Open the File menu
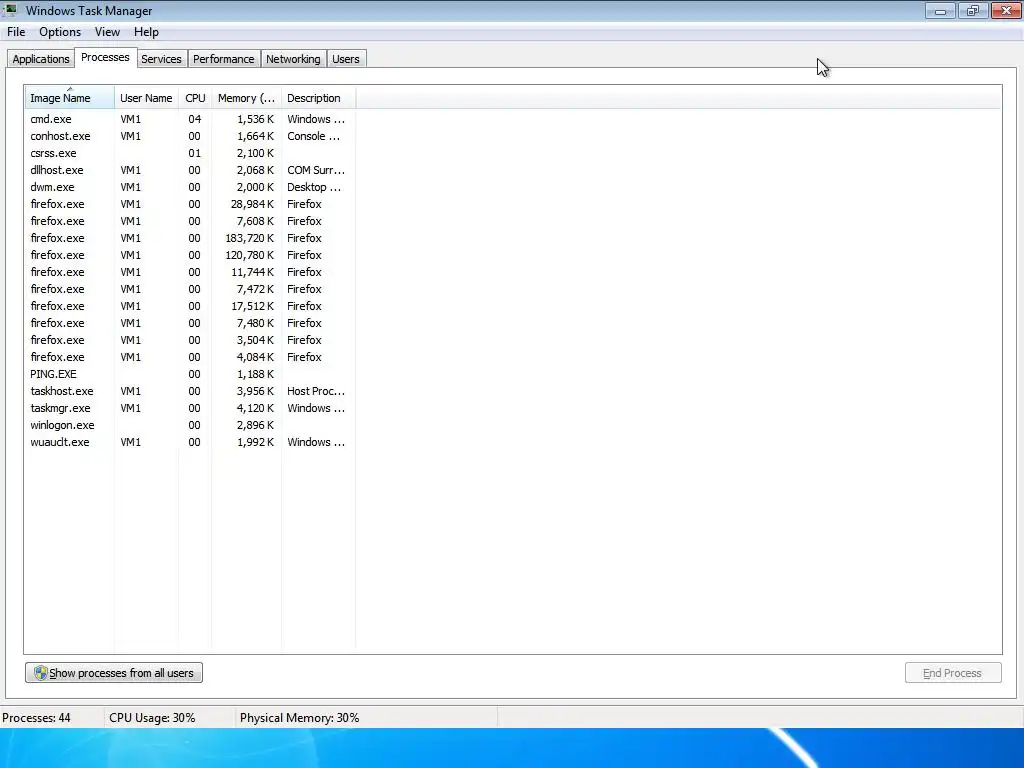1024x768 pixels. [x=16, y=32]
